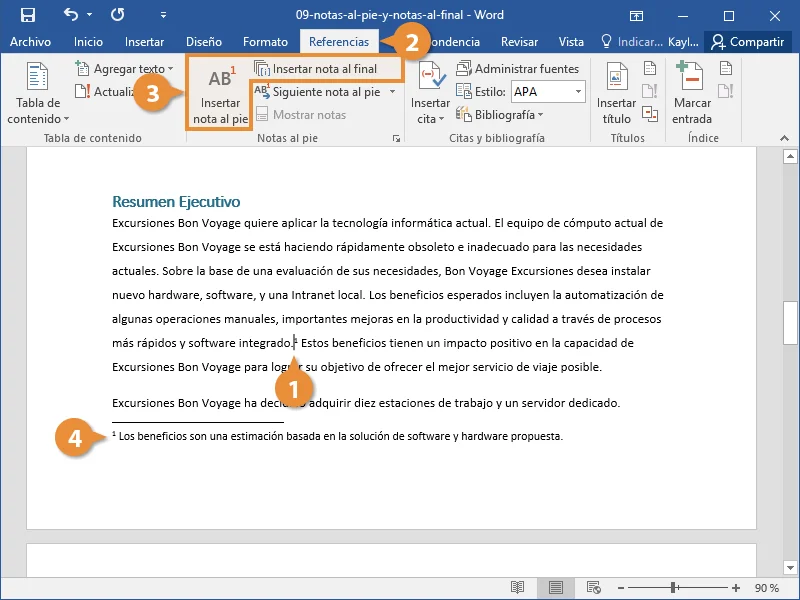Open the Undo history dropdown arrow

click(89, 14)
